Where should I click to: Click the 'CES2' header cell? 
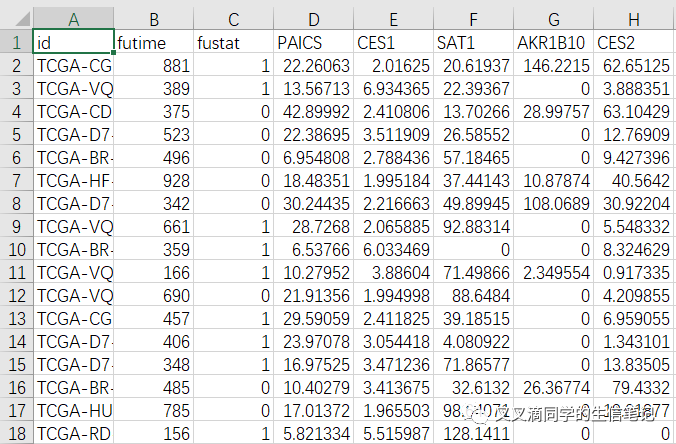coord(634,42)
